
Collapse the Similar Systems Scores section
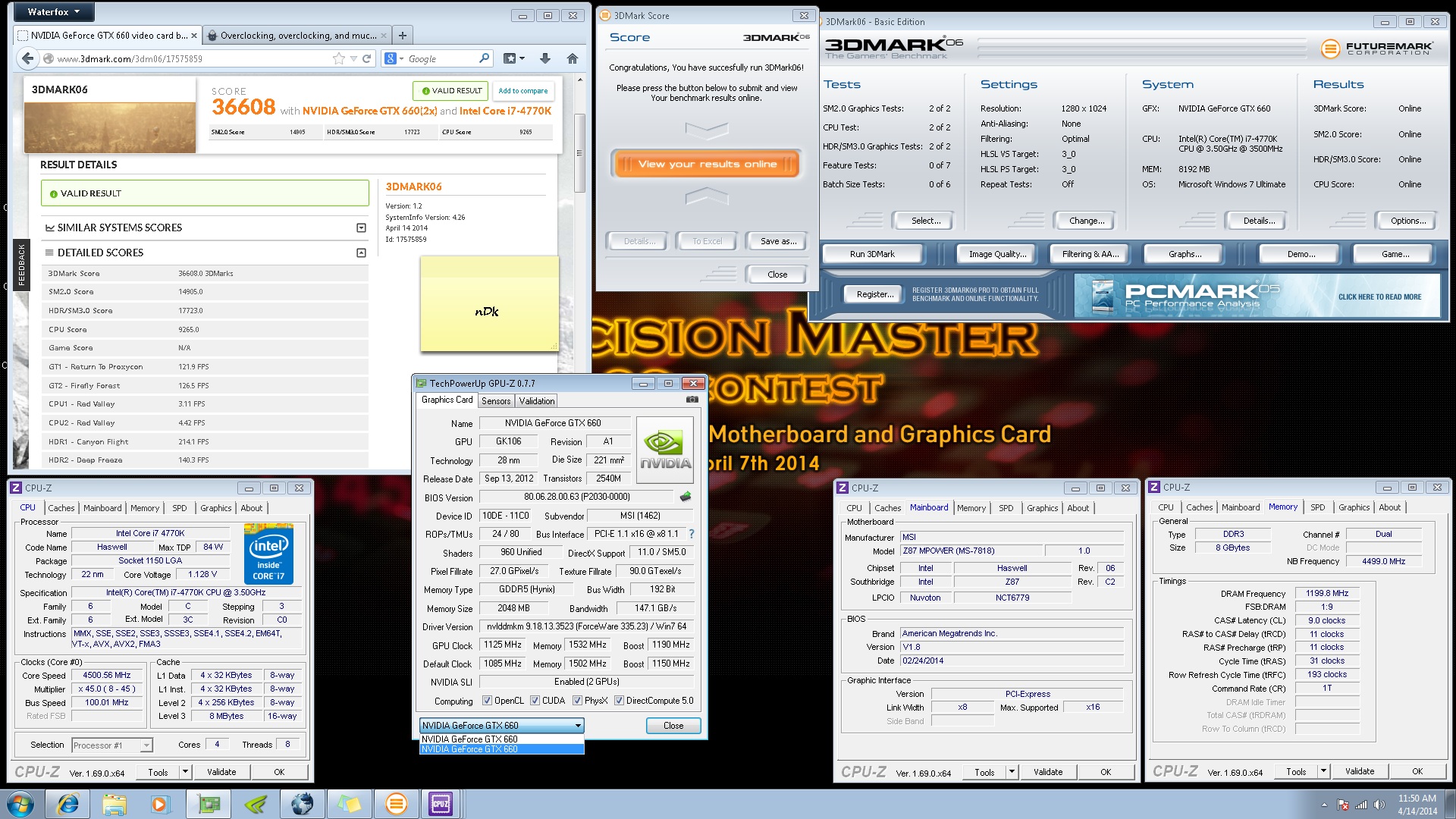pyautogui.click(x=361, y=227)
